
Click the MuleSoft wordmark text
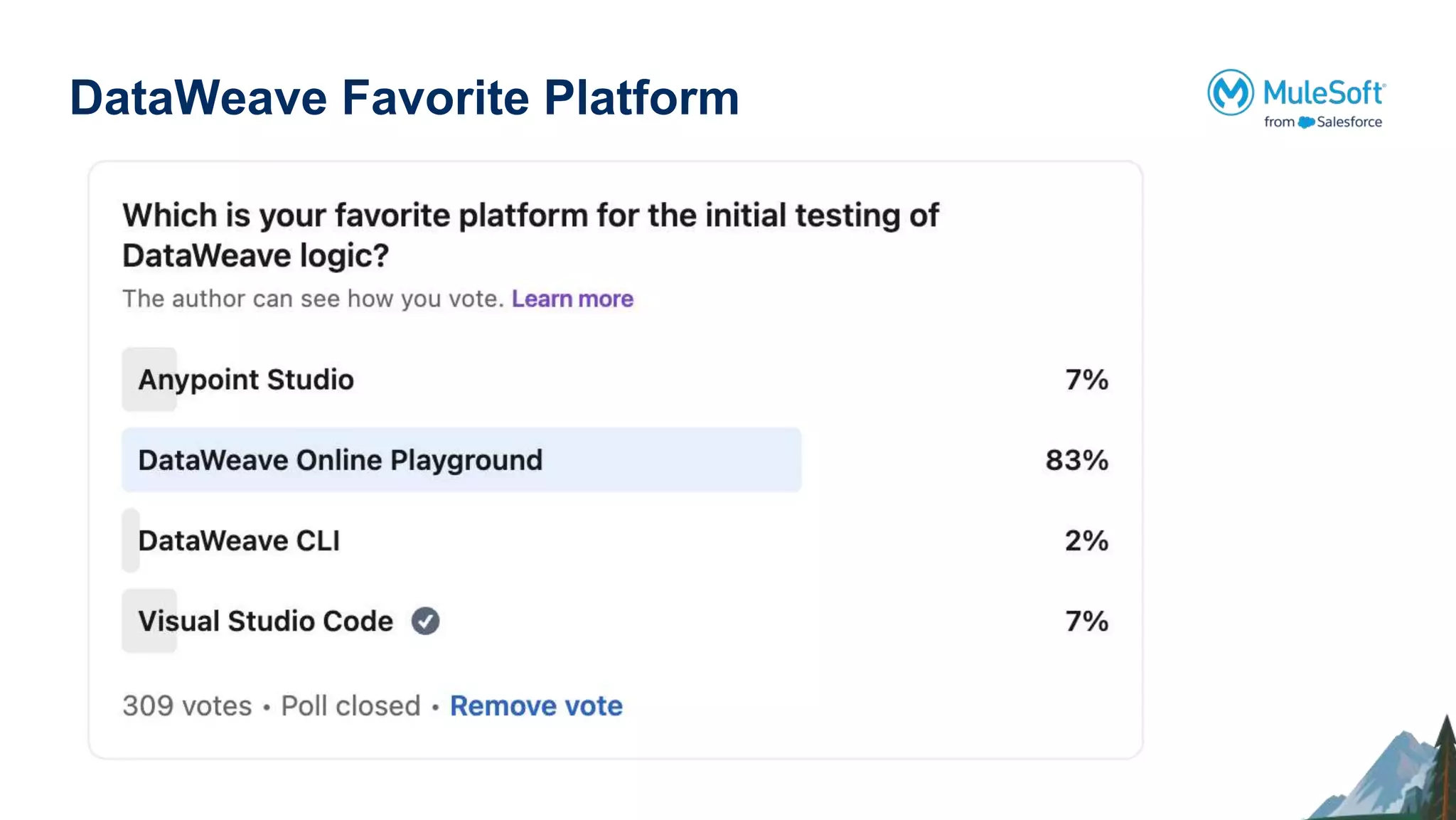[x=1323, y=92]
